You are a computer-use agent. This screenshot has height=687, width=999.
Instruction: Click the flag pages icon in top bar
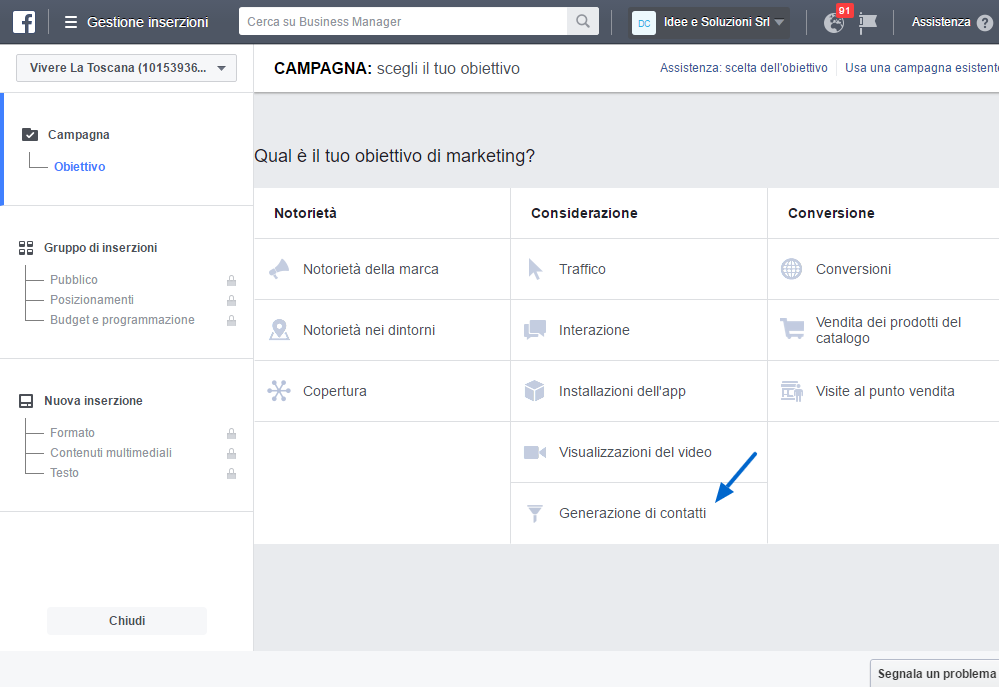[x=868, y=22]
